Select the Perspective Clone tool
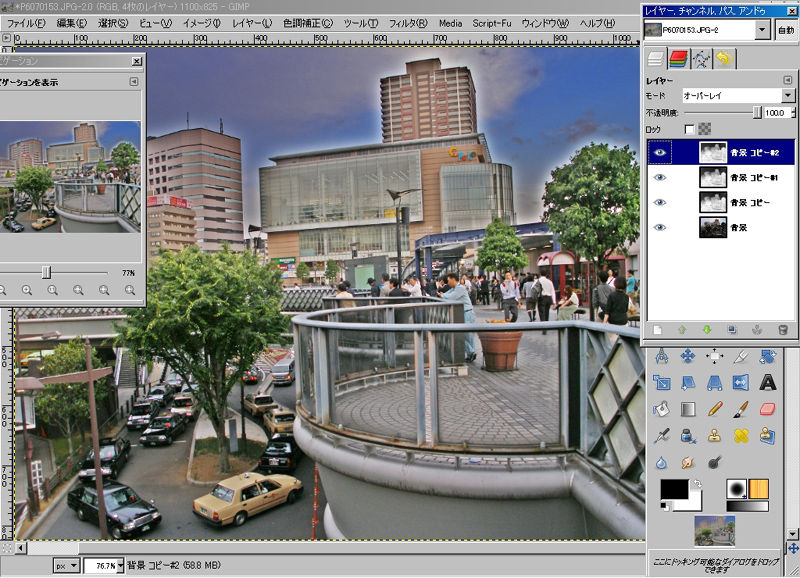 click(x=767, y=436)
